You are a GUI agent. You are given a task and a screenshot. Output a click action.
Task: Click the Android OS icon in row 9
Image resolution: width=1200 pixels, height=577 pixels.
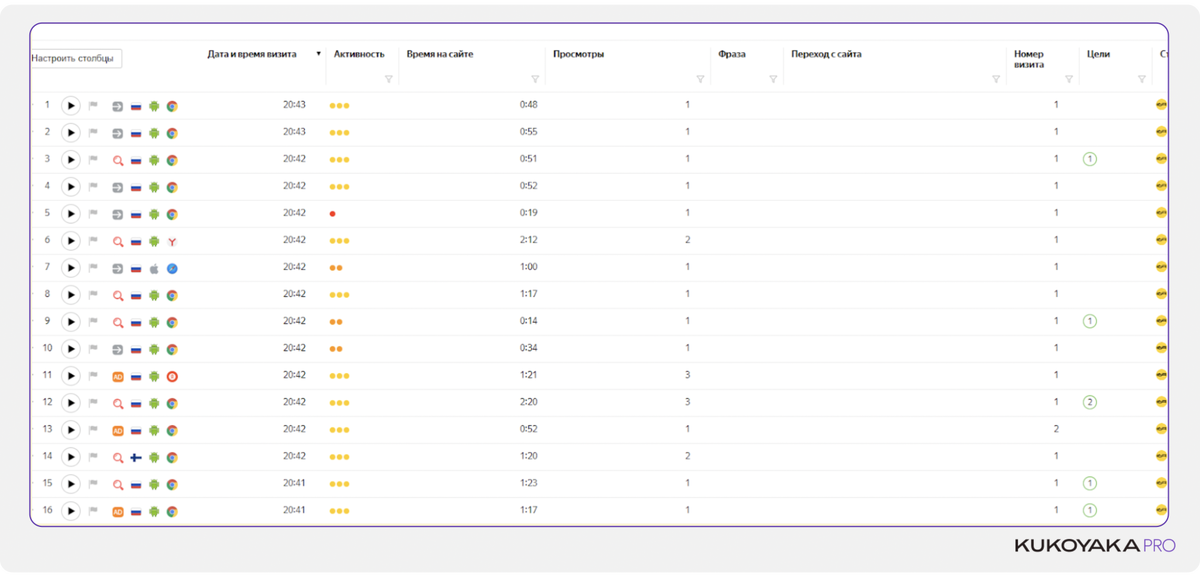154,321
